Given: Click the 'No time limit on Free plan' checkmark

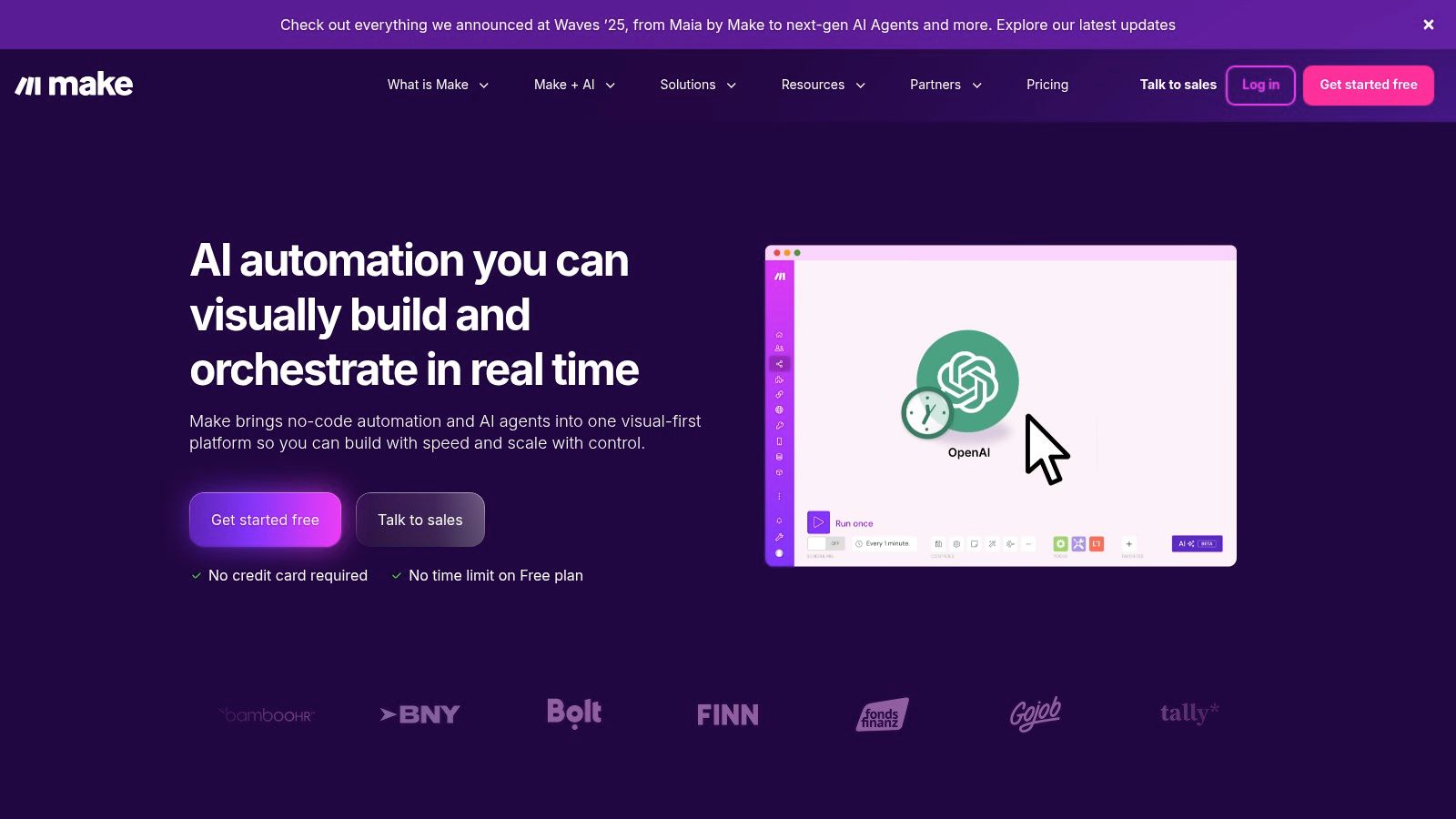Looking at the screenshot, I should point(396,575).
